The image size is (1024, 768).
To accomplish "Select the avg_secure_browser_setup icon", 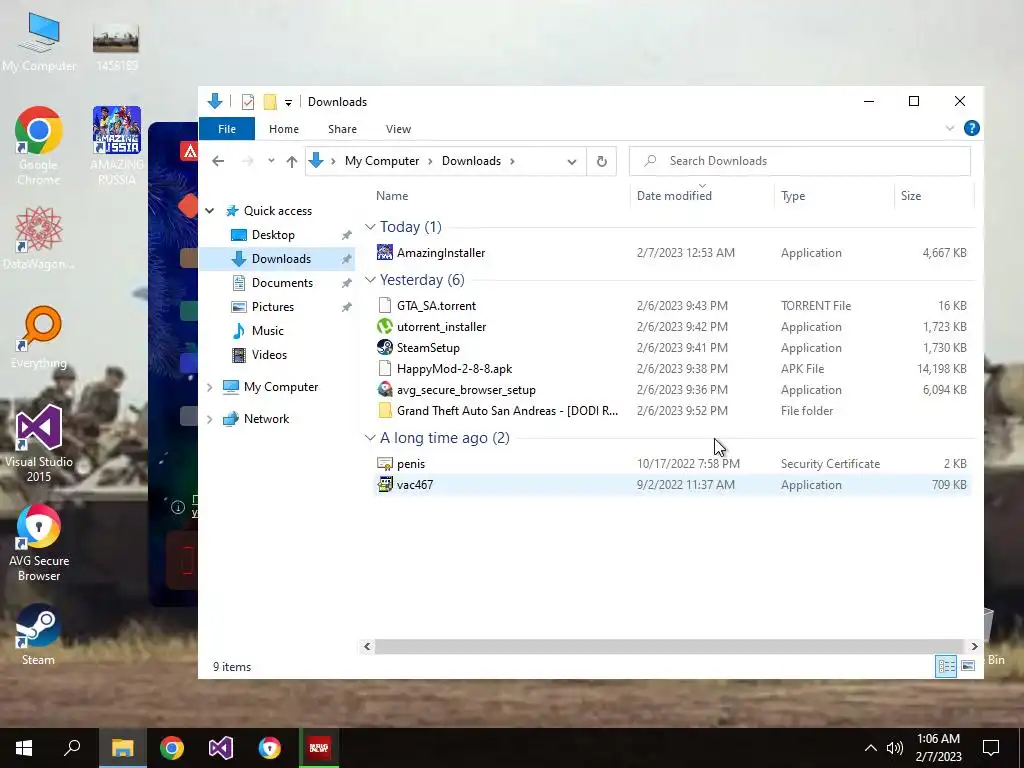I will click(x=385, y=389).
